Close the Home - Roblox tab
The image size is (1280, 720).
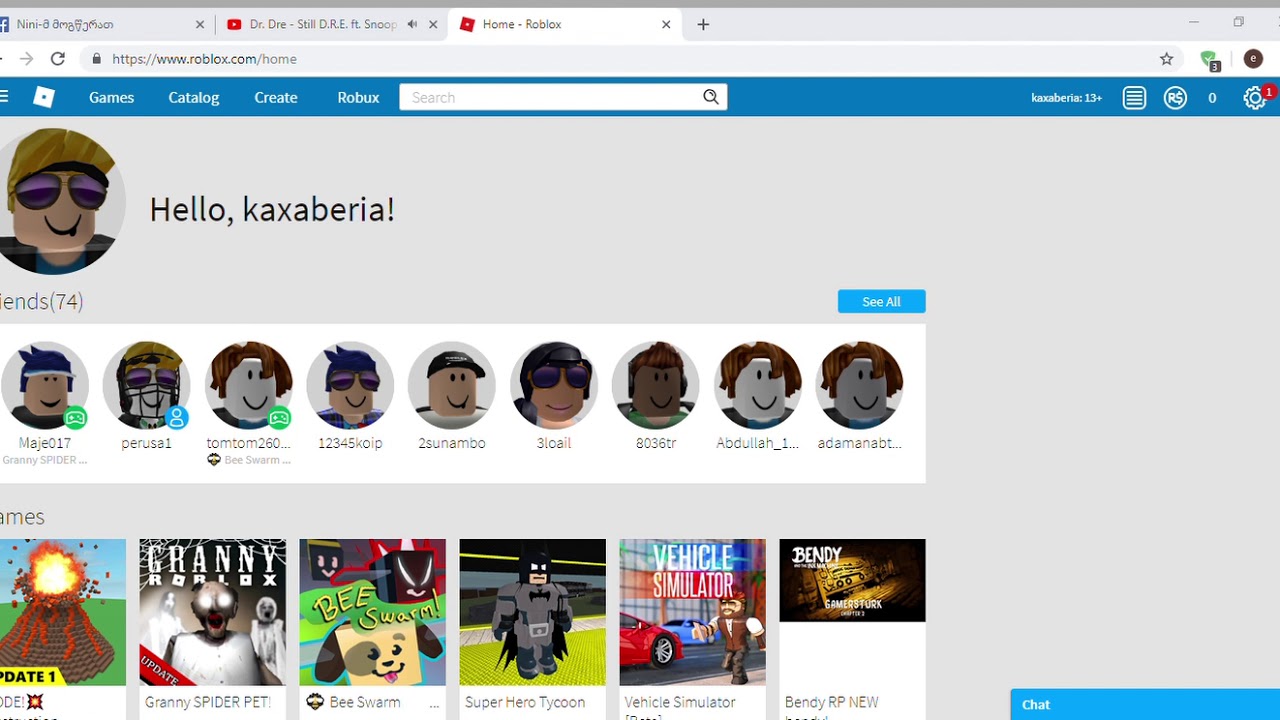(x=666, y=24)
